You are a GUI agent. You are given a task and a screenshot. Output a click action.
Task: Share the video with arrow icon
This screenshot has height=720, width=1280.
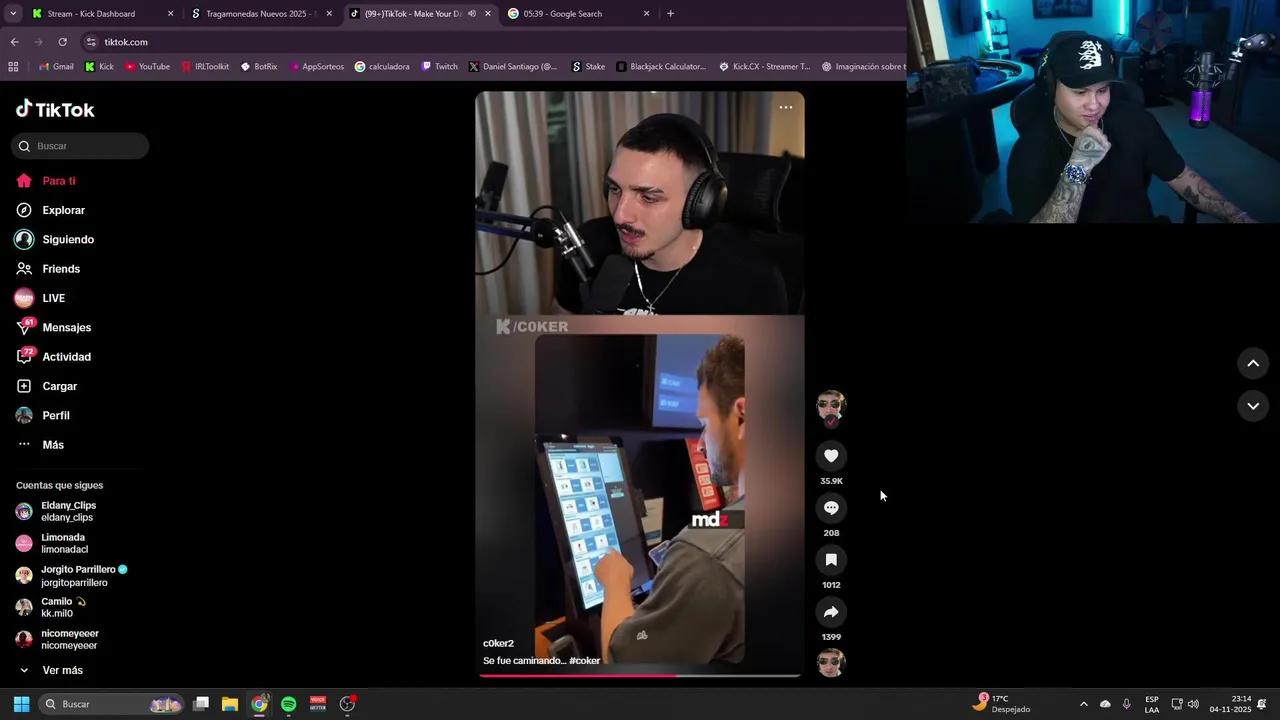(831, 612)
